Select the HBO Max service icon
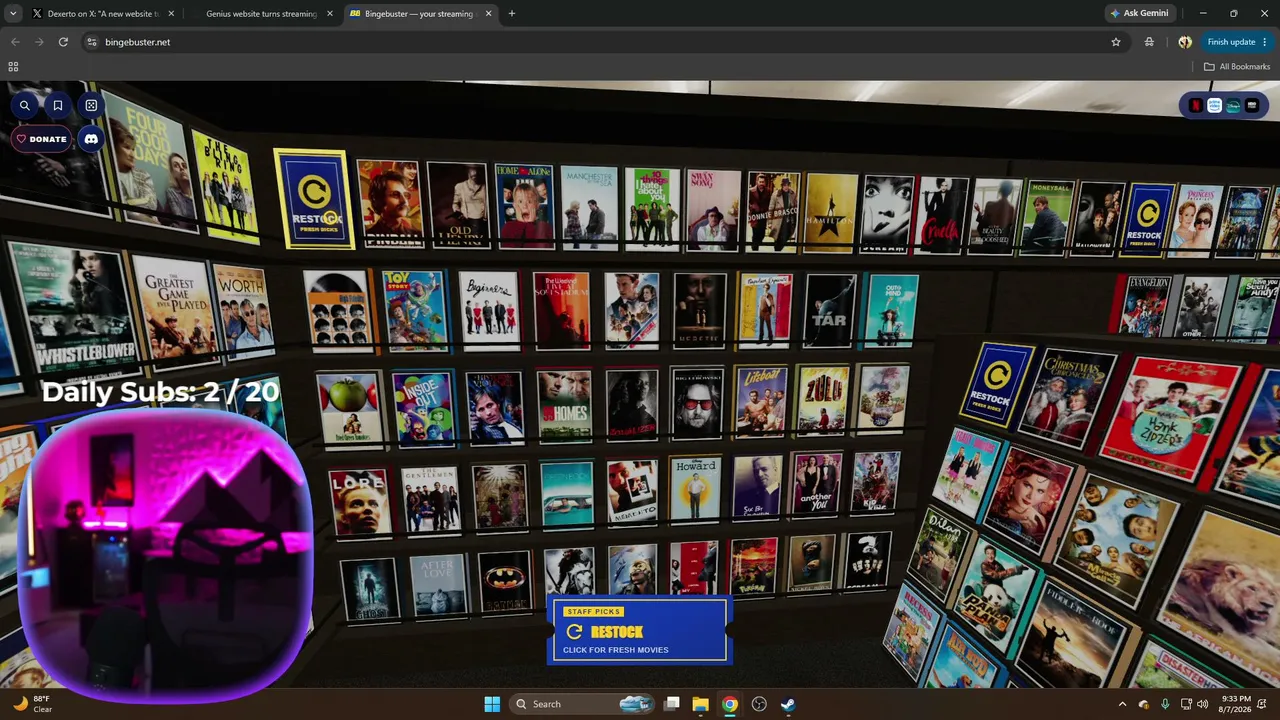 pos(1252,105)
